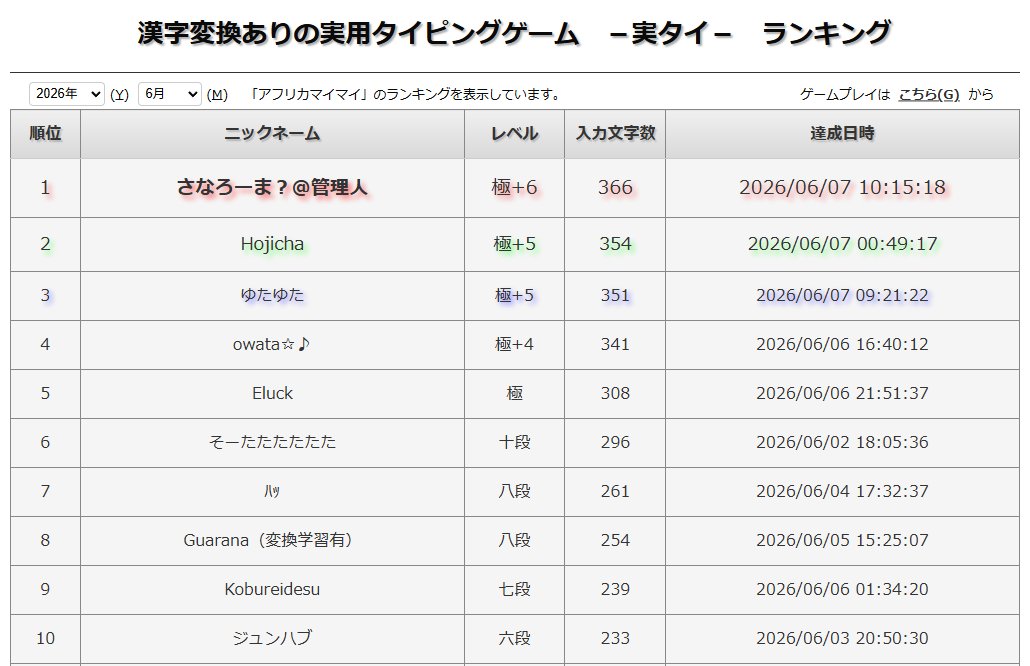
Task: Click date 2026/06/07 10:15:18
Action: (842, 187)
